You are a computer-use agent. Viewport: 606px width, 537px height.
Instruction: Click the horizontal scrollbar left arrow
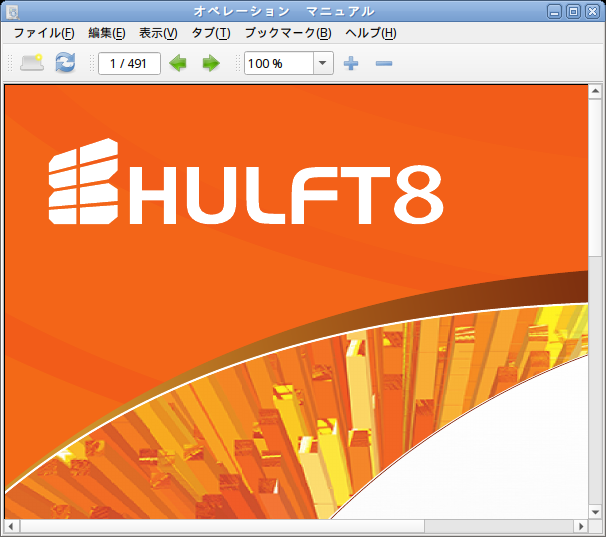tap(11, 527)
